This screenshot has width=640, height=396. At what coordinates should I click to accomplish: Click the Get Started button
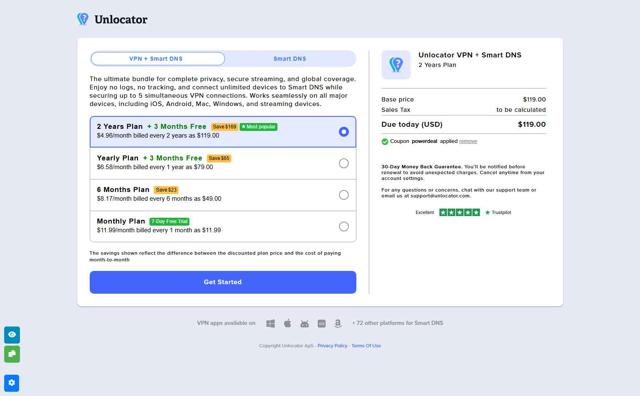(x=223, y=282)
